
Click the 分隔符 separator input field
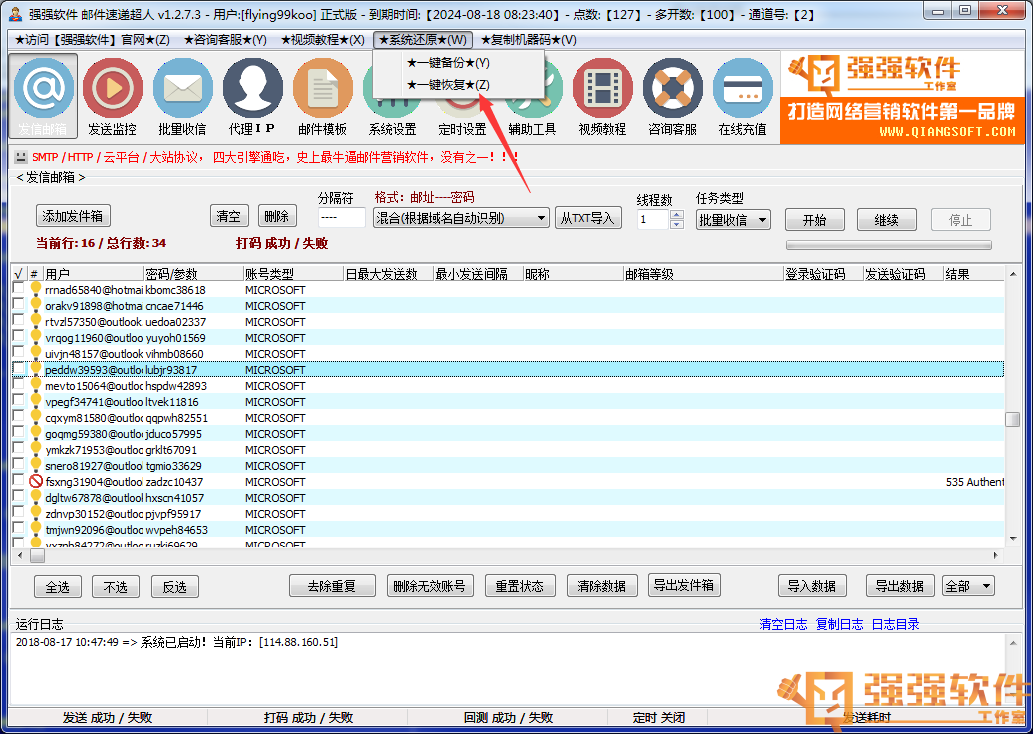(341, 217)
